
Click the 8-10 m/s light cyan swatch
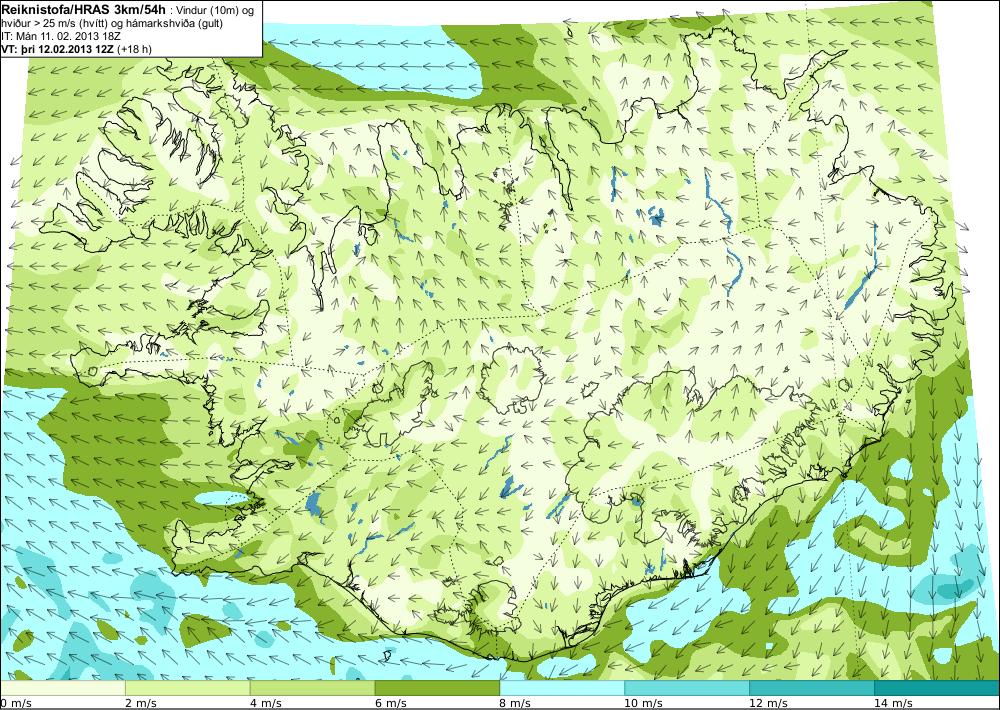point(562,688)
